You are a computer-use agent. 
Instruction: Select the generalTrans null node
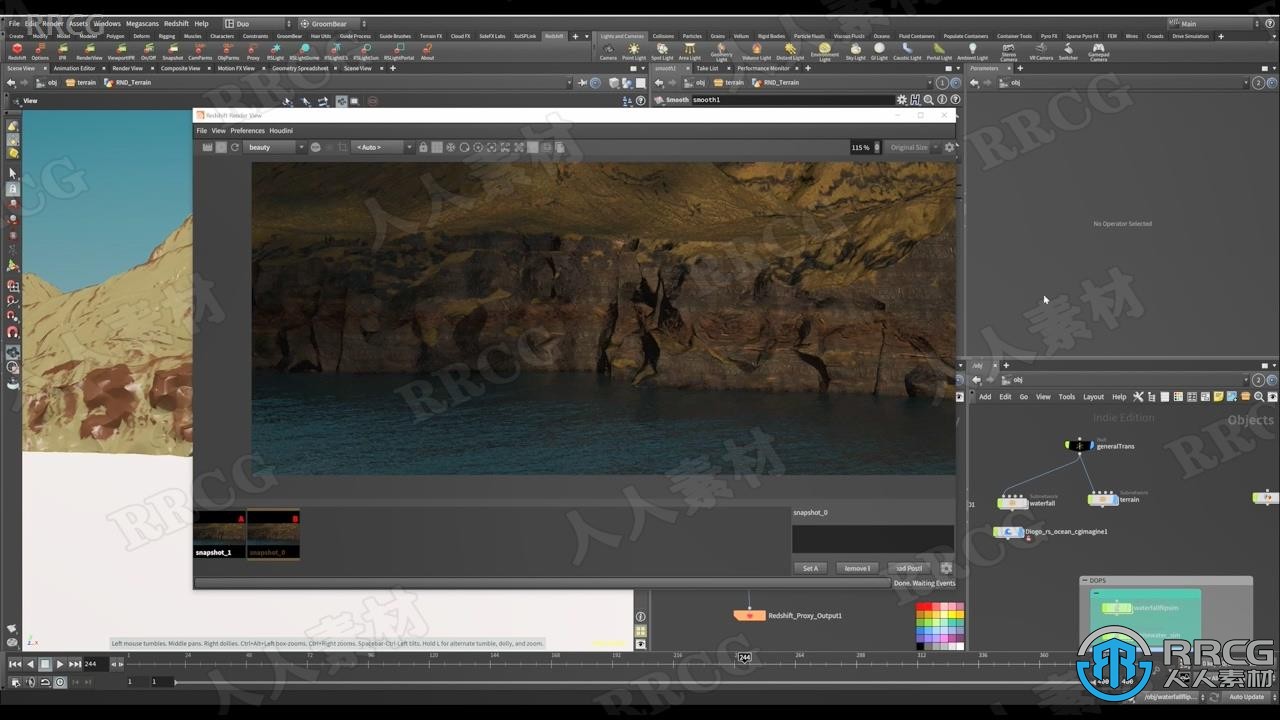tap(1079, 446)
